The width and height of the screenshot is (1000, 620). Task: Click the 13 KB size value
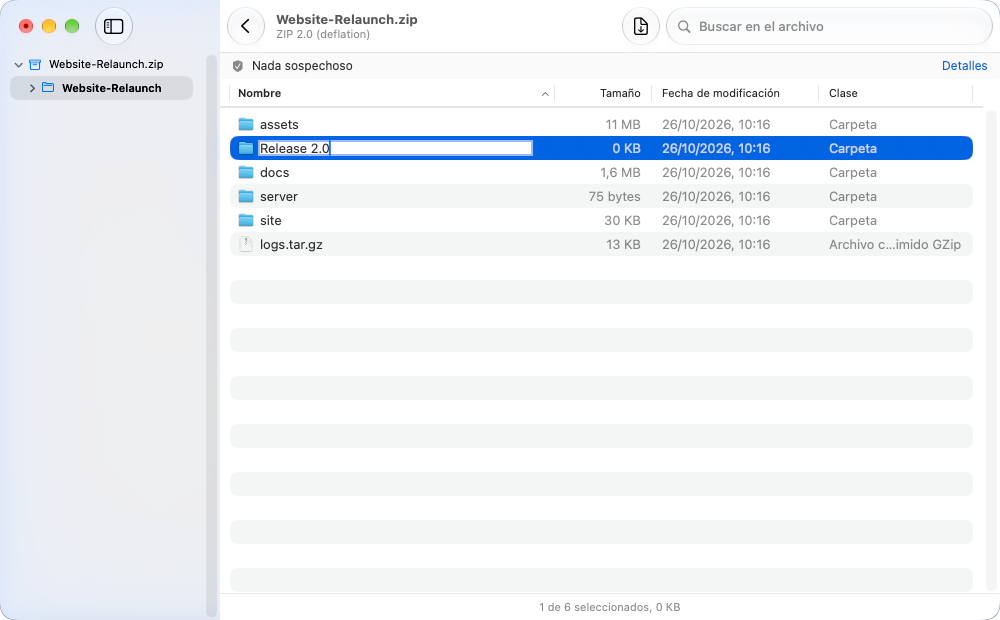click(x=623, y=244)
